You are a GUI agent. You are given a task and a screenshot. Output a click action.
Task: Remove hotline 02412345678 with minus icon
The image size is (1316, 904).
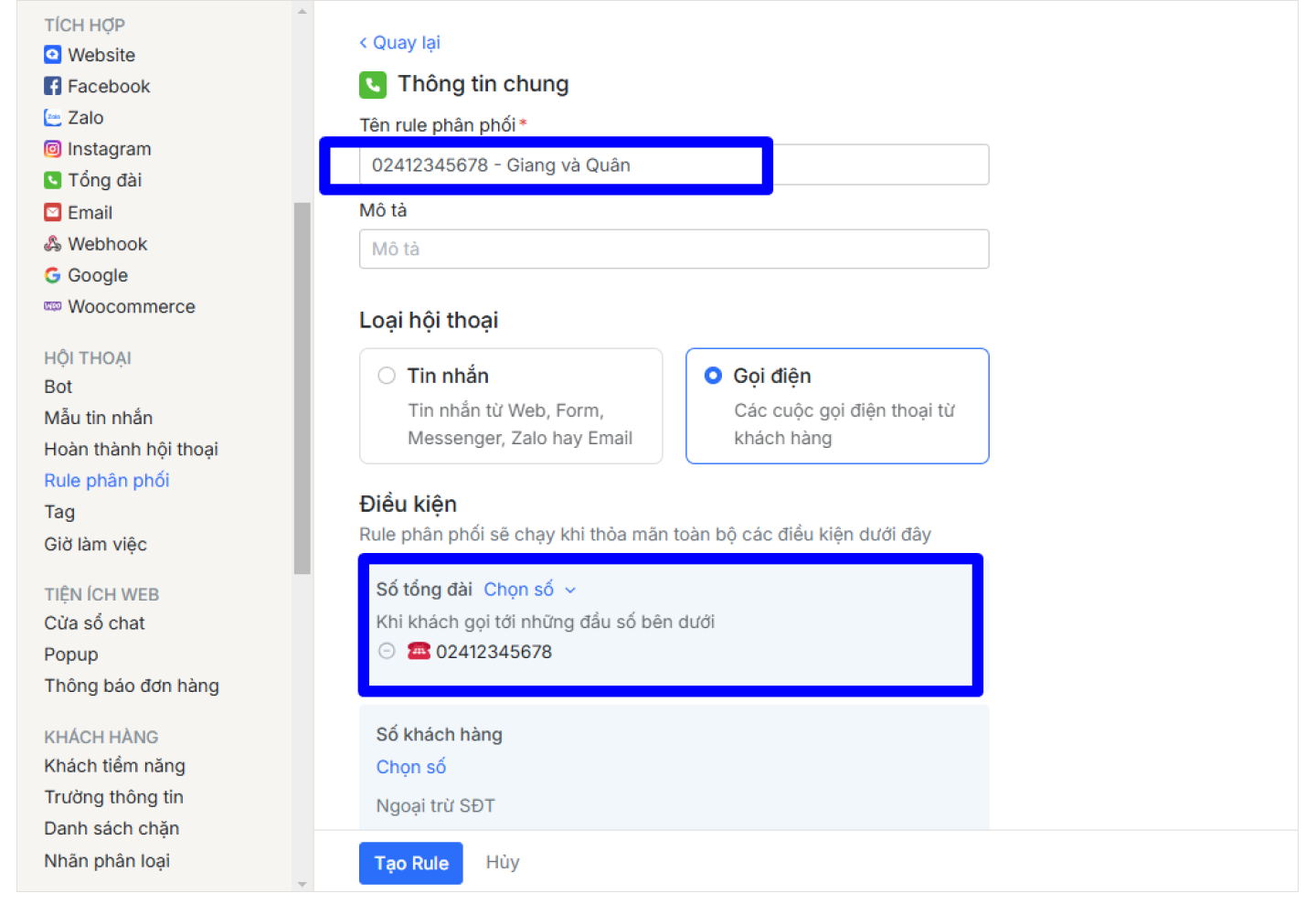point(387,652)
